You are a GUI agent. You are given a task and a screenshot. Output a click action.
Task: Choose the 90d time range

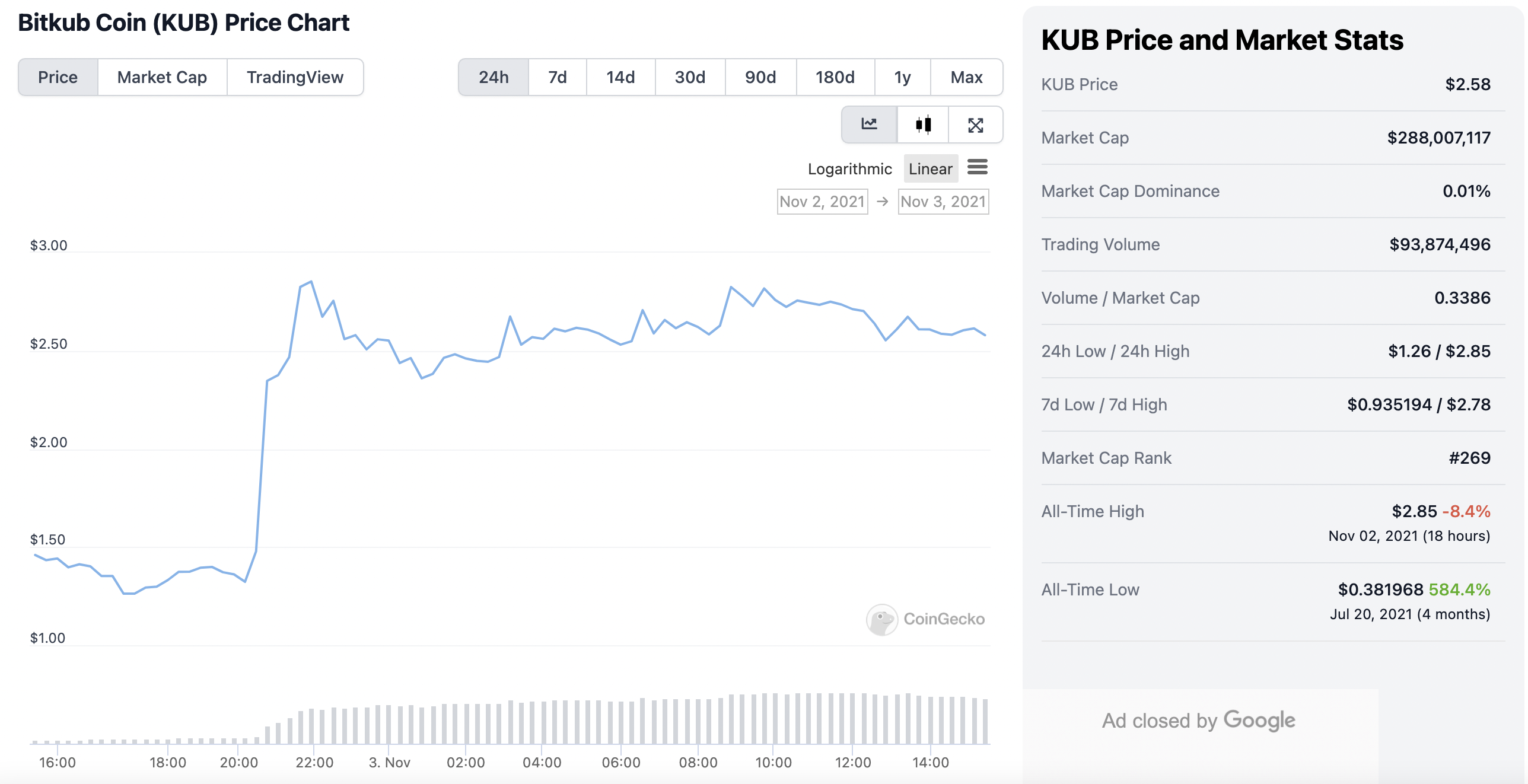760,77
